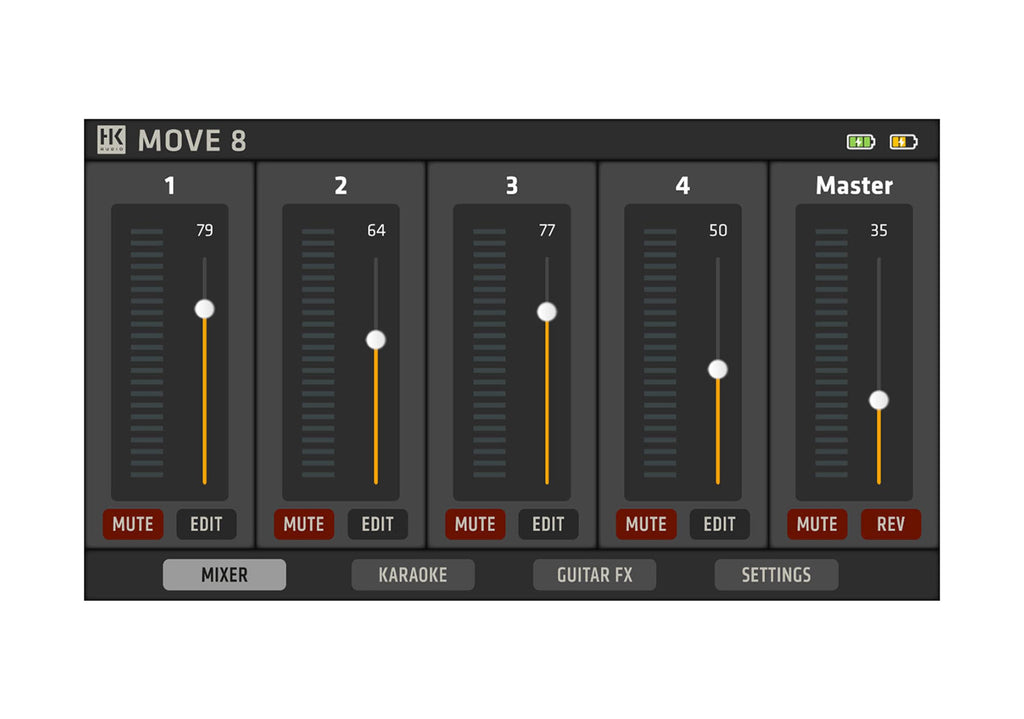Screen dimensions: 1024x719
Task: Open the EDIT panel for channel 1
Action: click(207, 524)
